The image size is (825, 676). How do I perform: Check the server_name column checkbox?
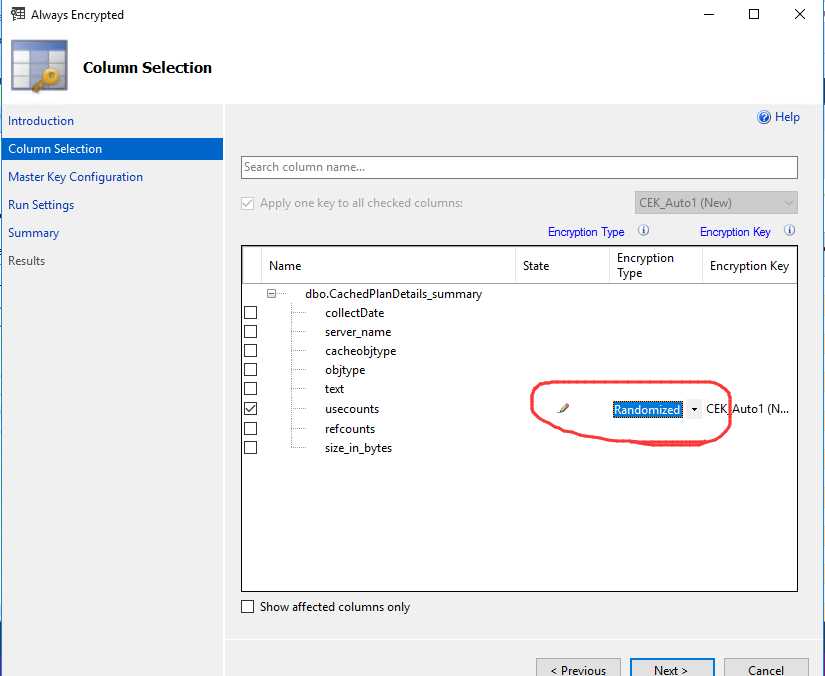pyautogui.click(x=250, y=331)
